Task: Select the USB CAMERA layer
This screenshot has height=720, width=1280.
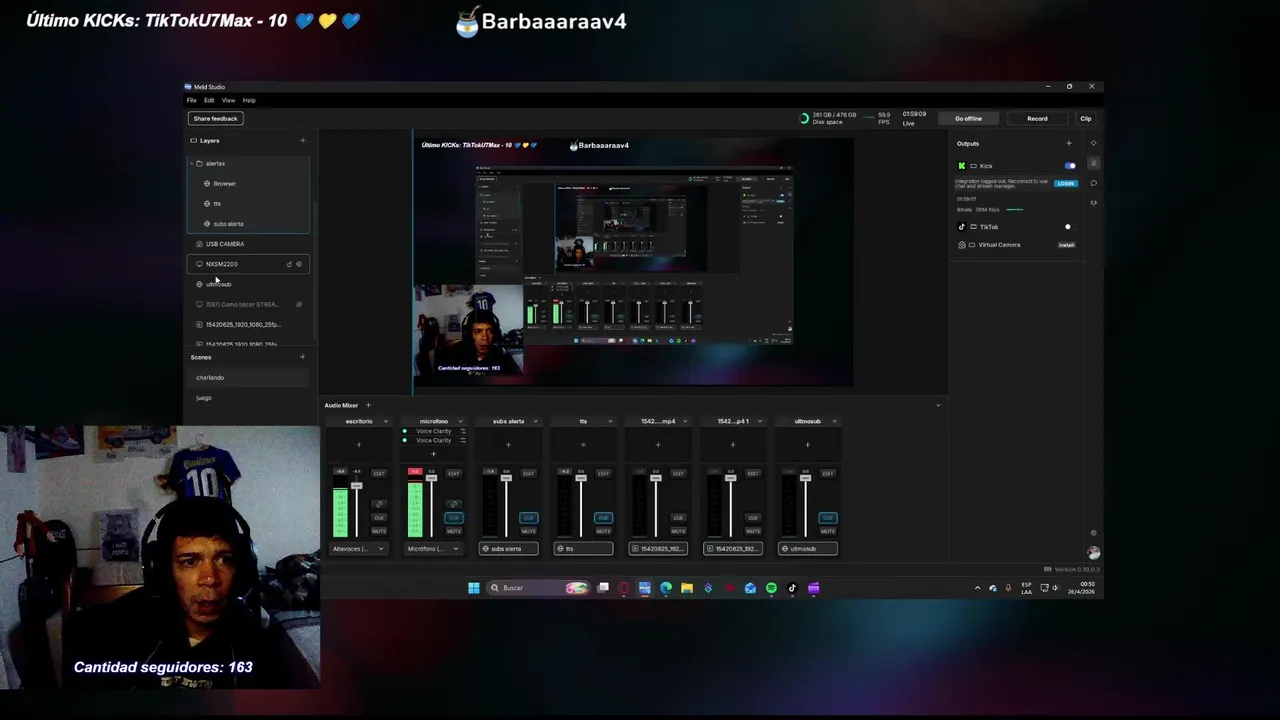Action: click(247, 244)
